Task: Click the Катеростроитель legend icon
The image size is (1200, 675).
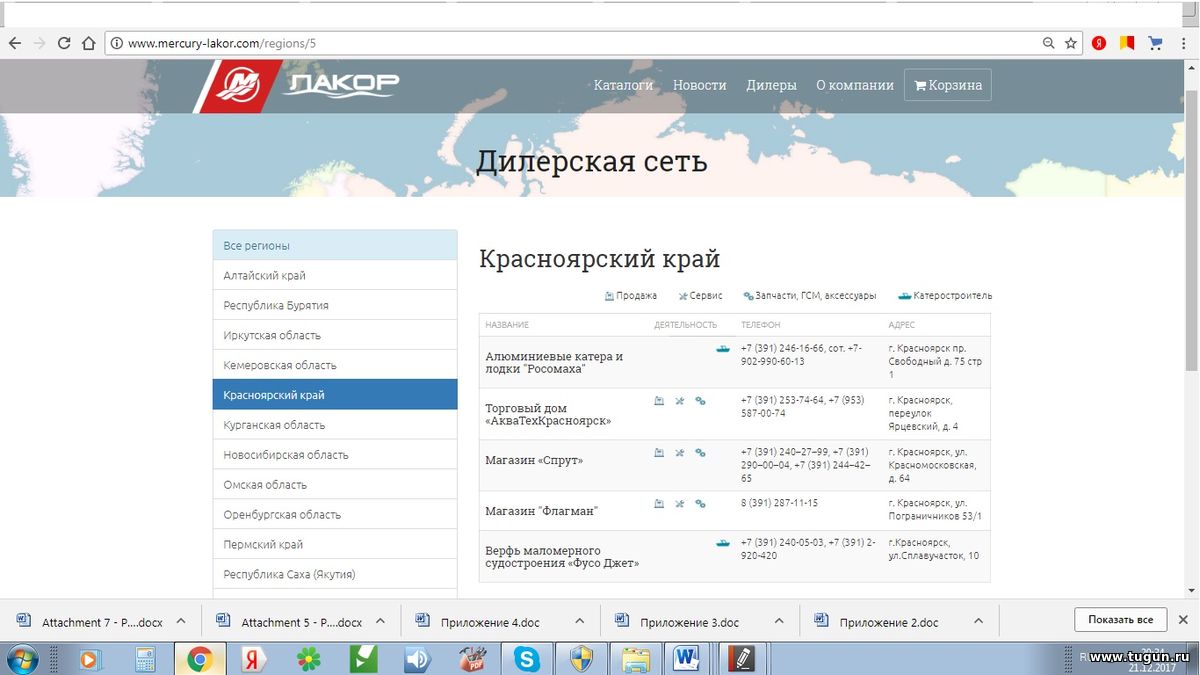Action: pyautogui.click(x=904, y=296)
